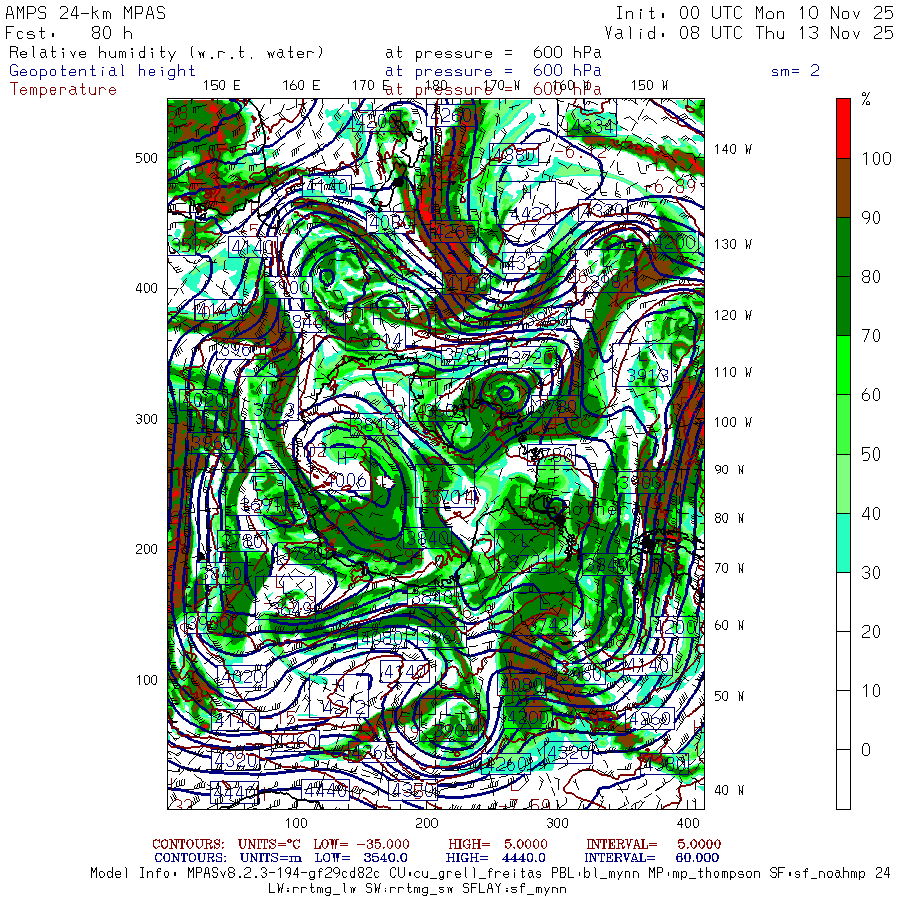
Task: Click the brown 90–100% colorbar segment
Action: 843,188
